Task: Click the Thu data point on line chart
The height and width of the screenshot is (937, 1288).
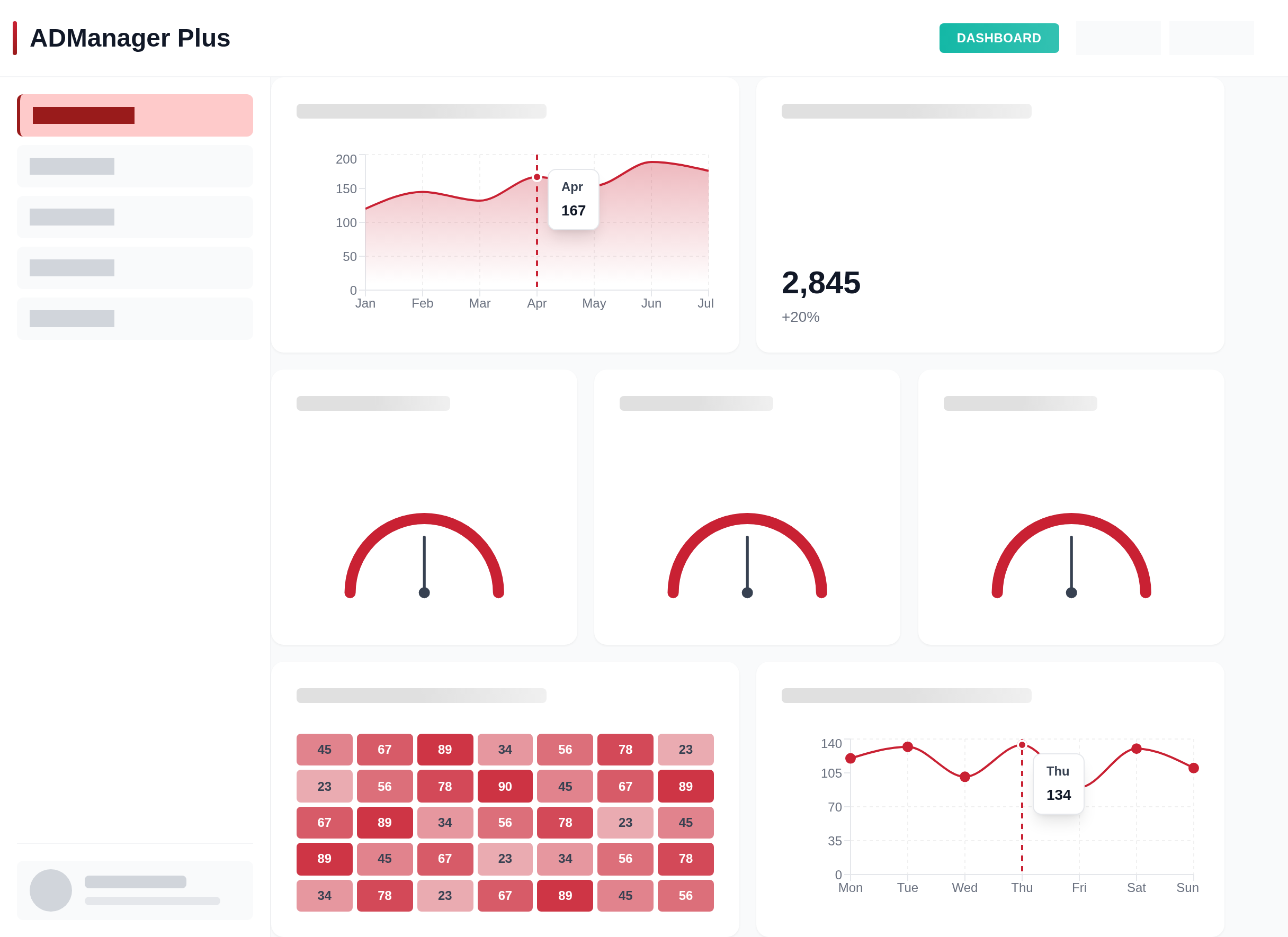Action: click(1022, 745)
